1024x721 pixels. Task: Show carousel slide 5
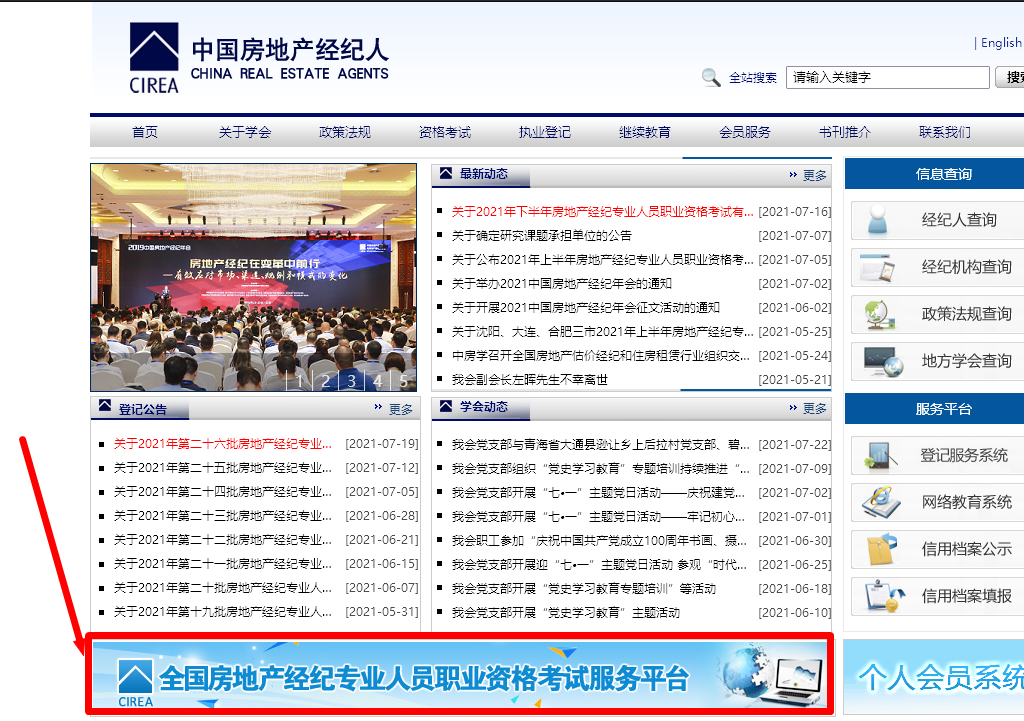404,381
